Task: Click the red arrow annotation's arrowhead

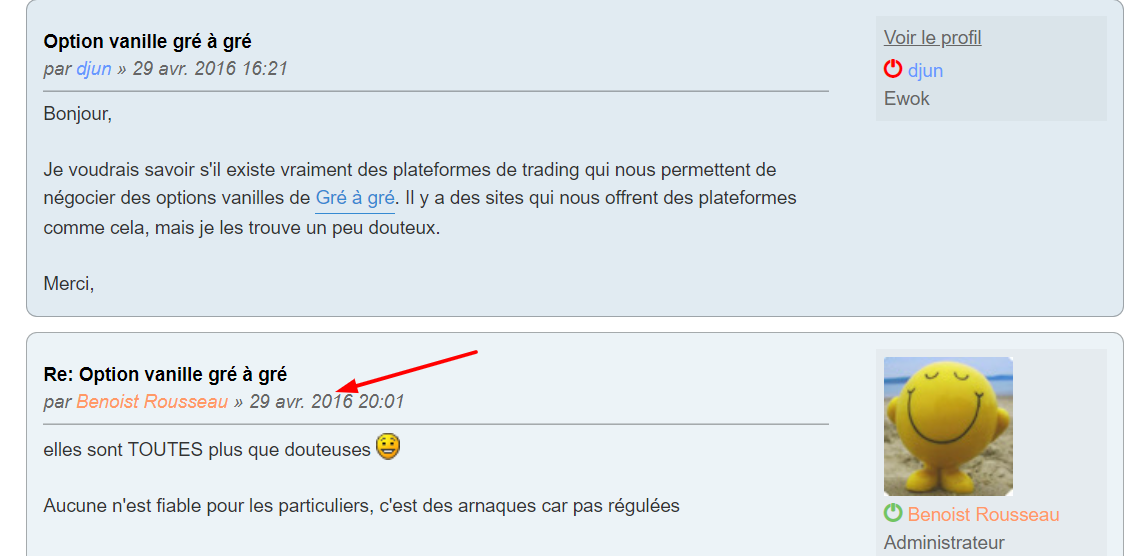Action: point(351,388)
